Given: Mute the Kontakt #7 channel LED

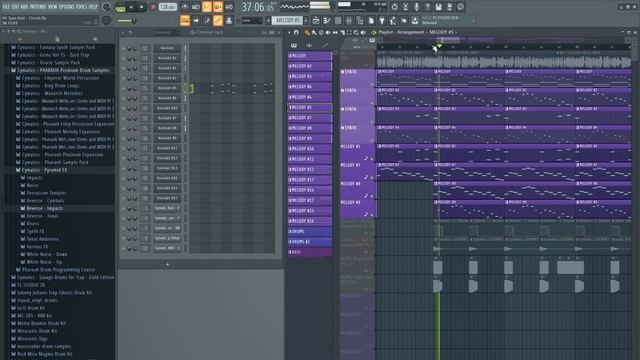Looking at the screenshot, I should pyautogui.click(x=124, y=118).
